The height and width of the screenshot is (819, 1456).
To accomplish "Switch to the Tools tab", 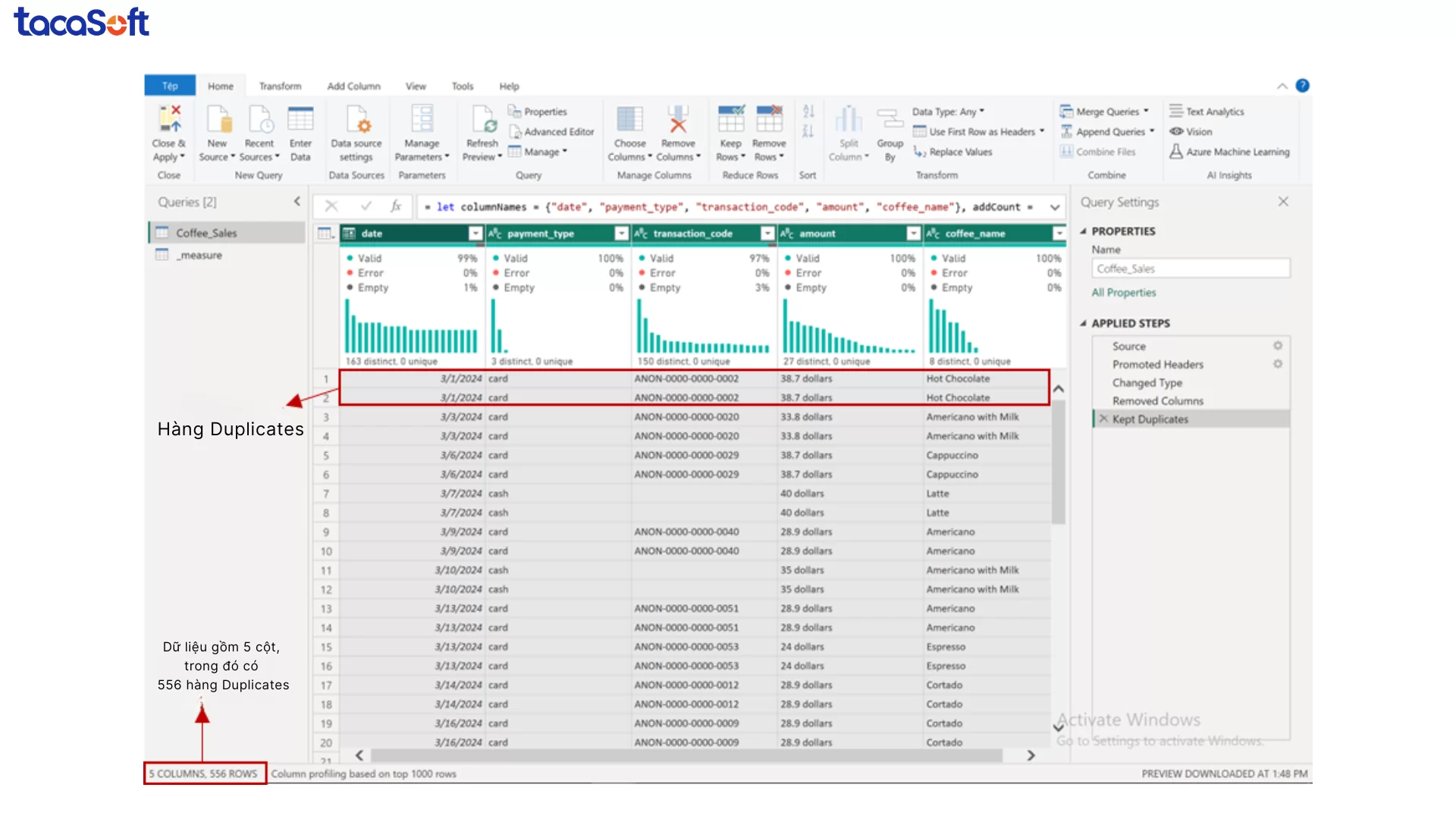I will [x=463, y=86].
